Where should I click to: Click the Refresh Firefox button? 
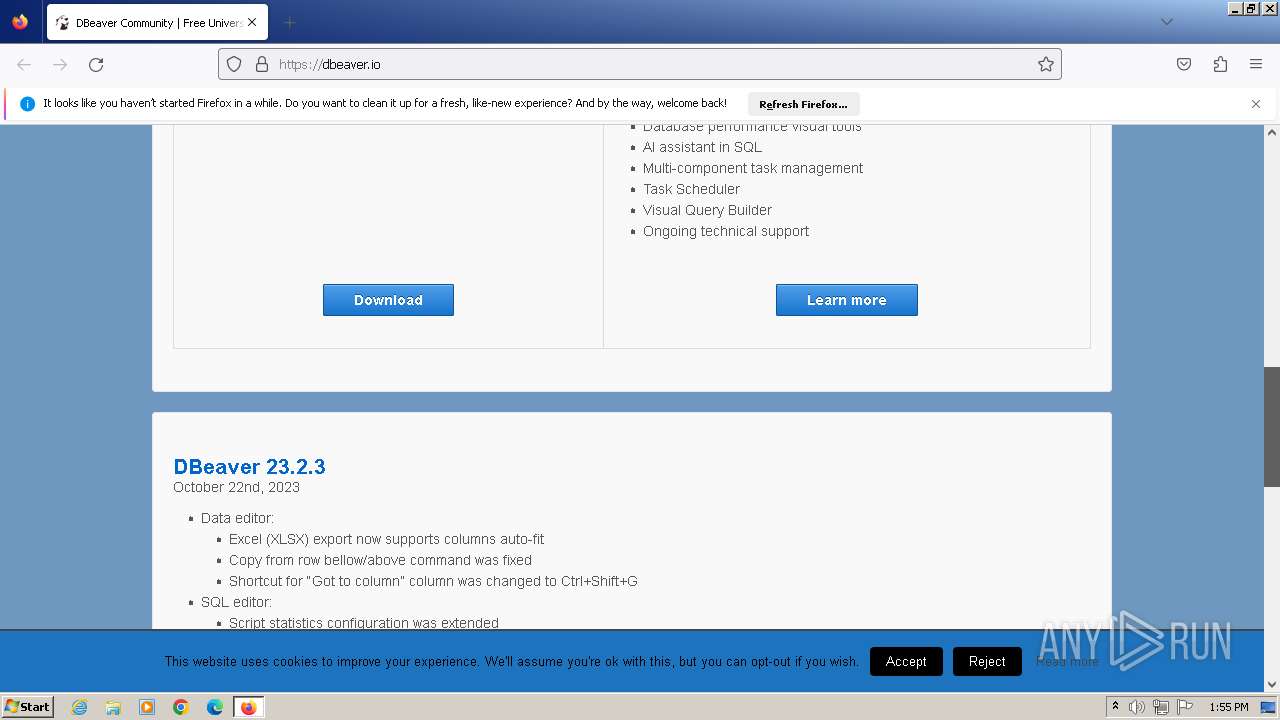tap(803, 104)
